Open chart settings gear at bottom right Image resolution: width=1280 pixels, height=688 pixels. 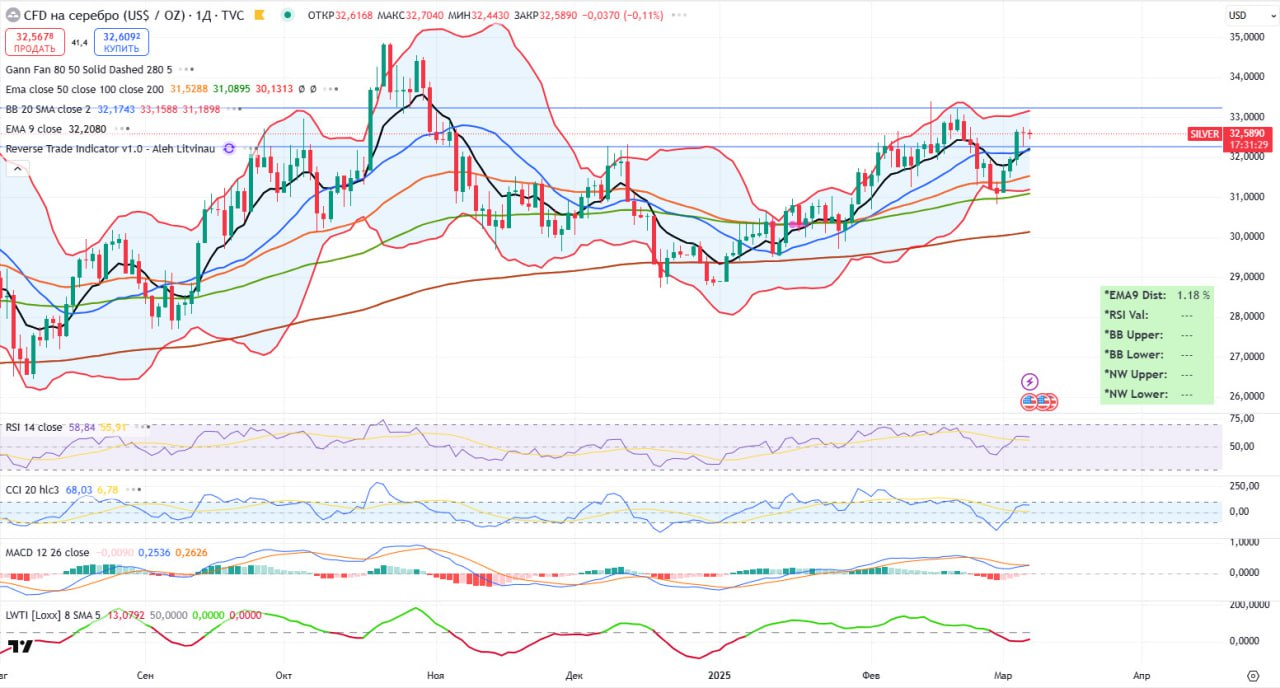click(x=1253, y=675)
